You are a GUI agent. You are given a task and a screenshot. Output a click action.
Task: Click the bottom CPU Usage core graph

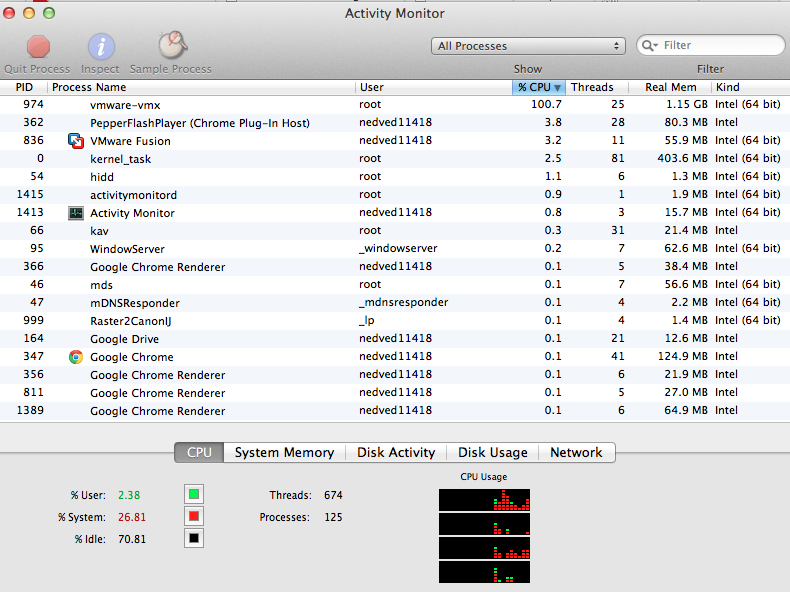click(x=484, y=572)
